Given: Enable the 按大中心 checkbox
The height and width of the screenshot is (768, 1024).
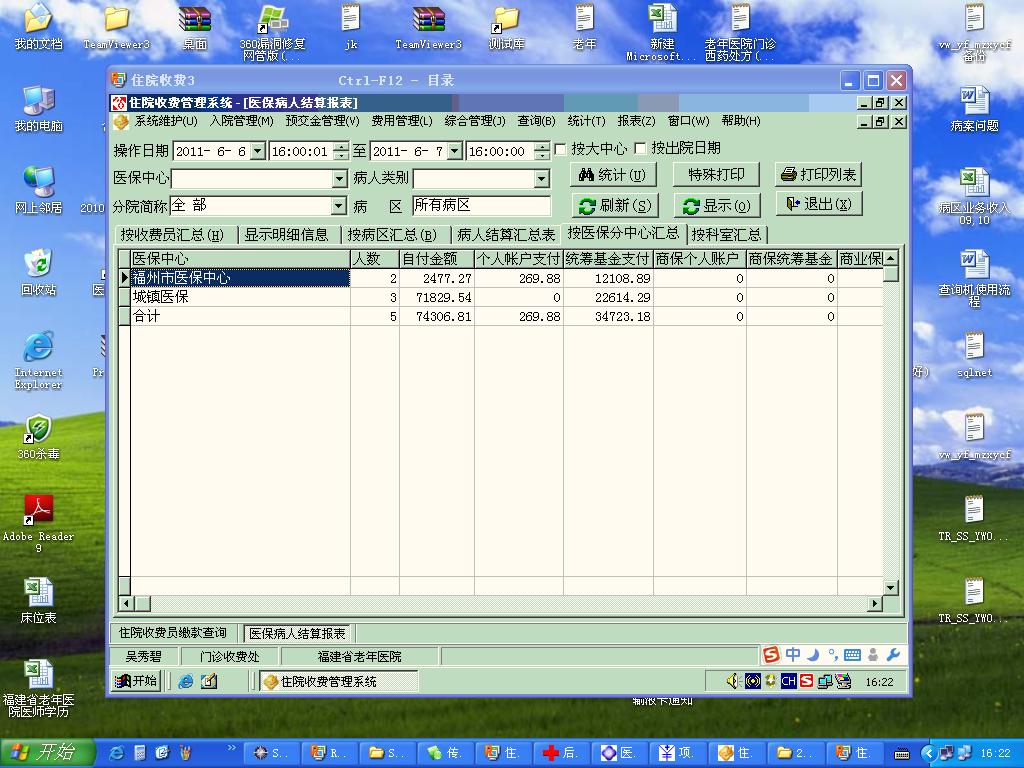Looking at the screenshot, I should pyautogui.click(x=560, y=149).
